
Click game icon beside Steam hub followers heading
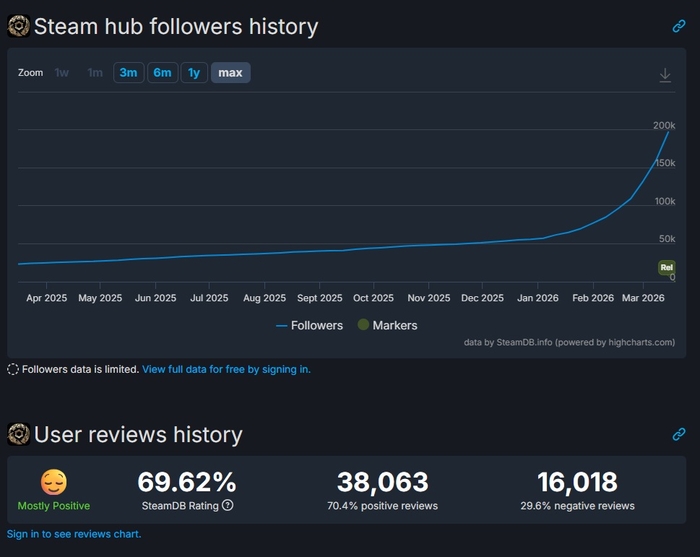18,26
